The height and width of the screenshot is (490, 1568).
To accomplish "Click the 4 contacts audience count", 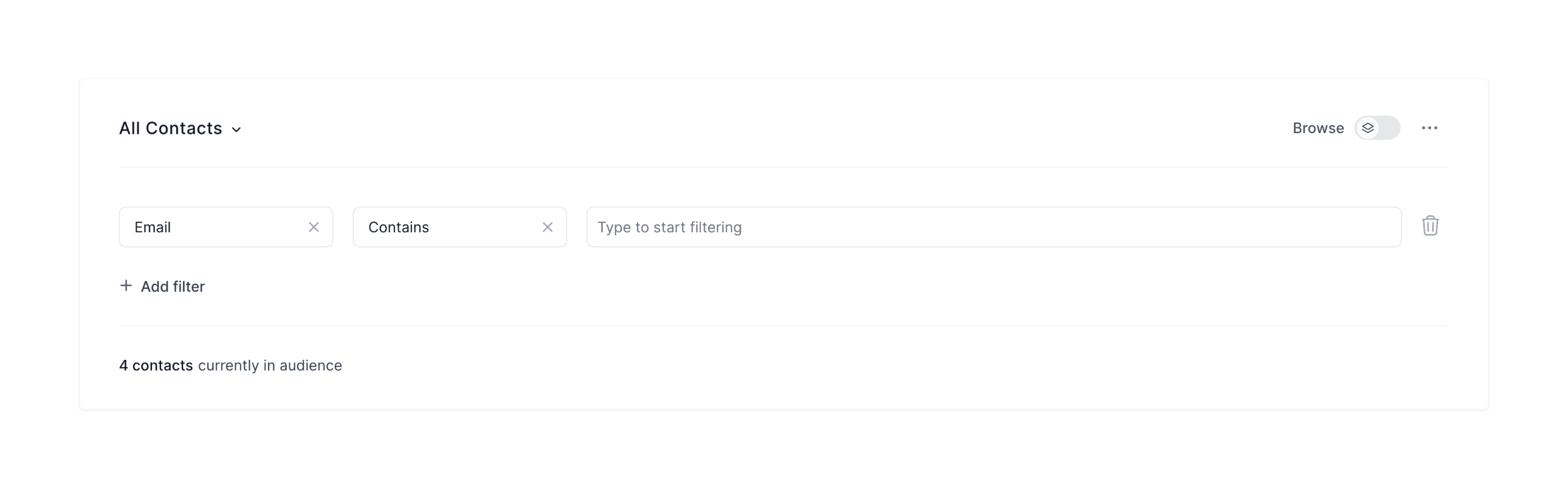I will (x=156, y=365).
